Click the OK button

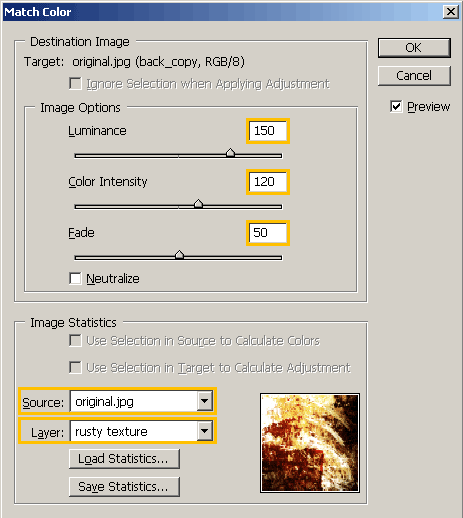point(414,48)
